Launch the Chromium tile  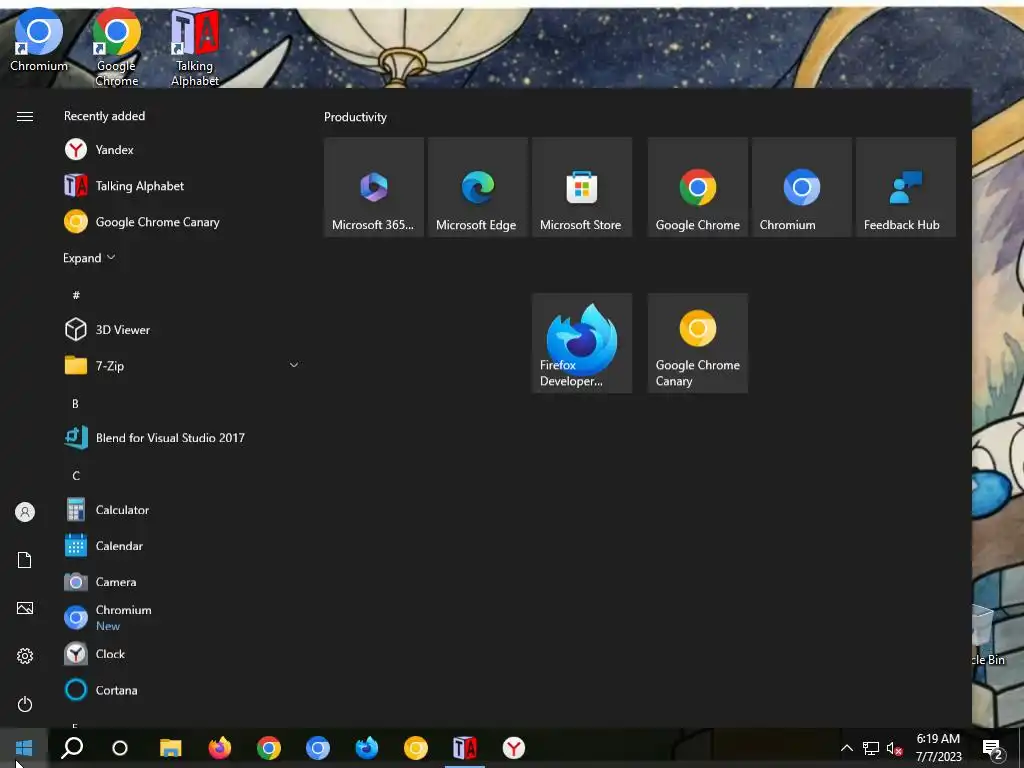pyautogui.click(x=802, y=187)
